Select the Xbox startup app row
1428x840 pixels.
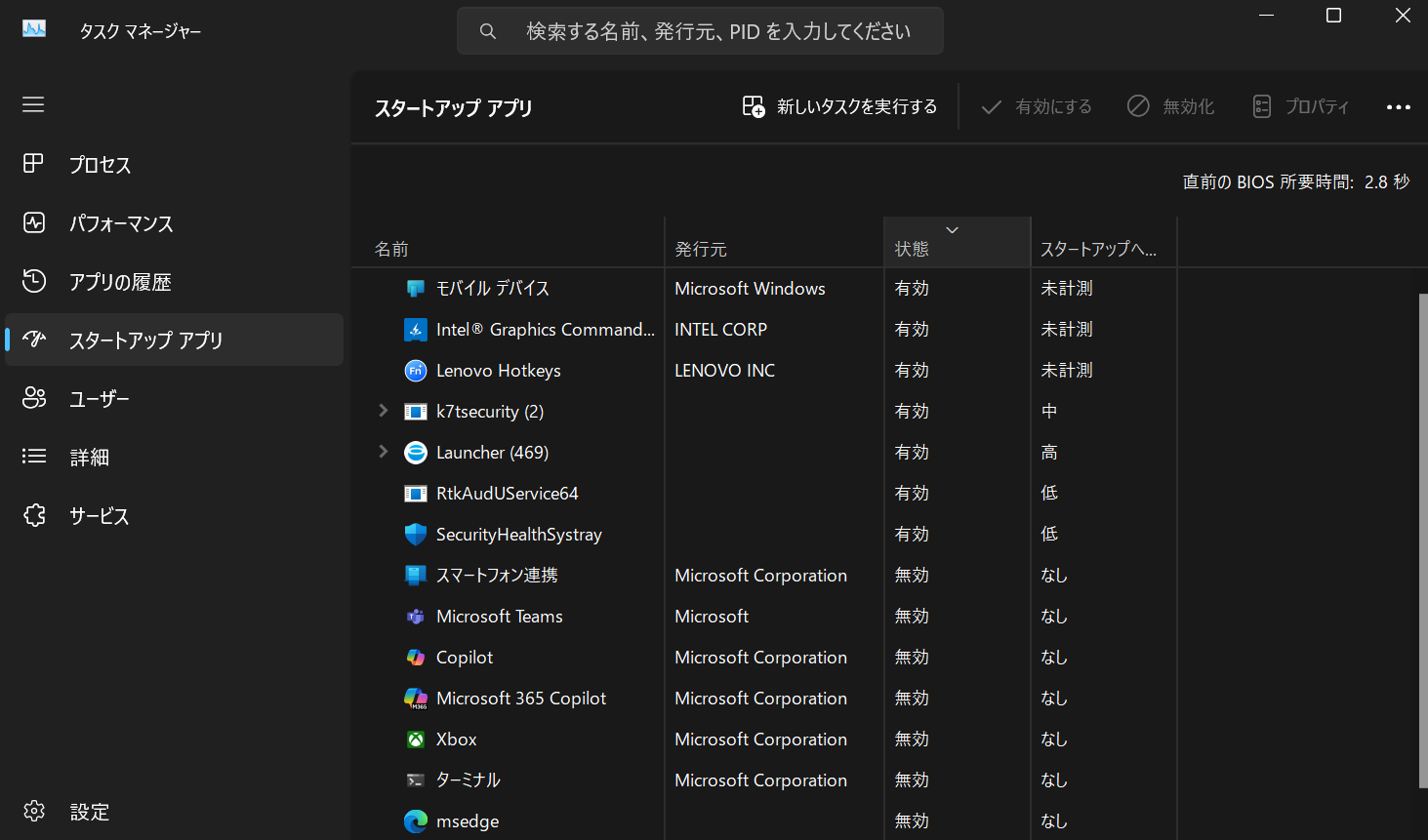click(x=456, y=740)
